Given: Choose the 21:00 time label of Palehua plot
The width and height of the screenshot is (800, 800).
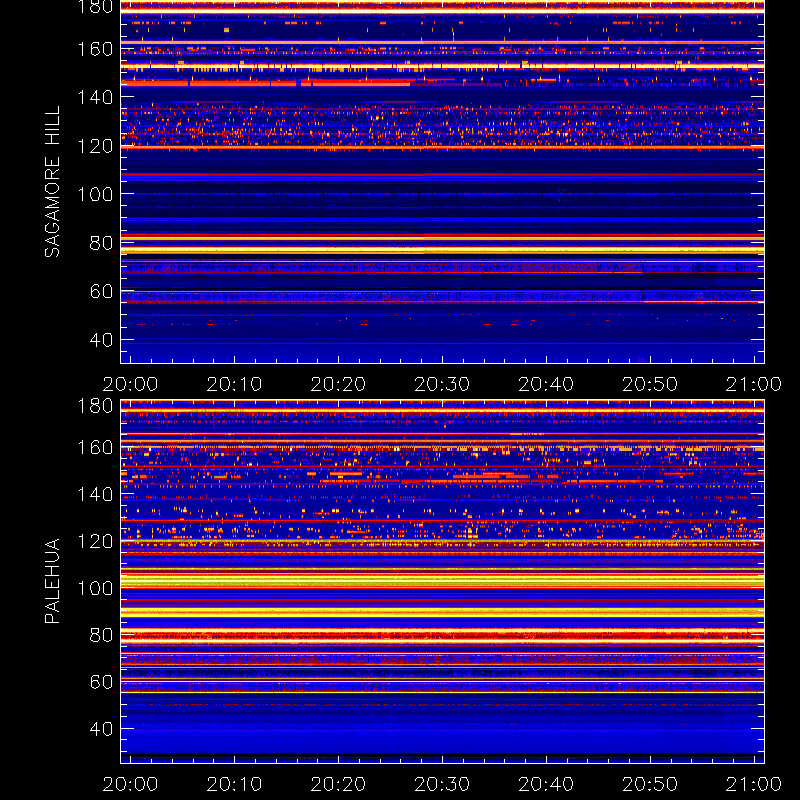Looking at the screenshot, I should (754, 784).
